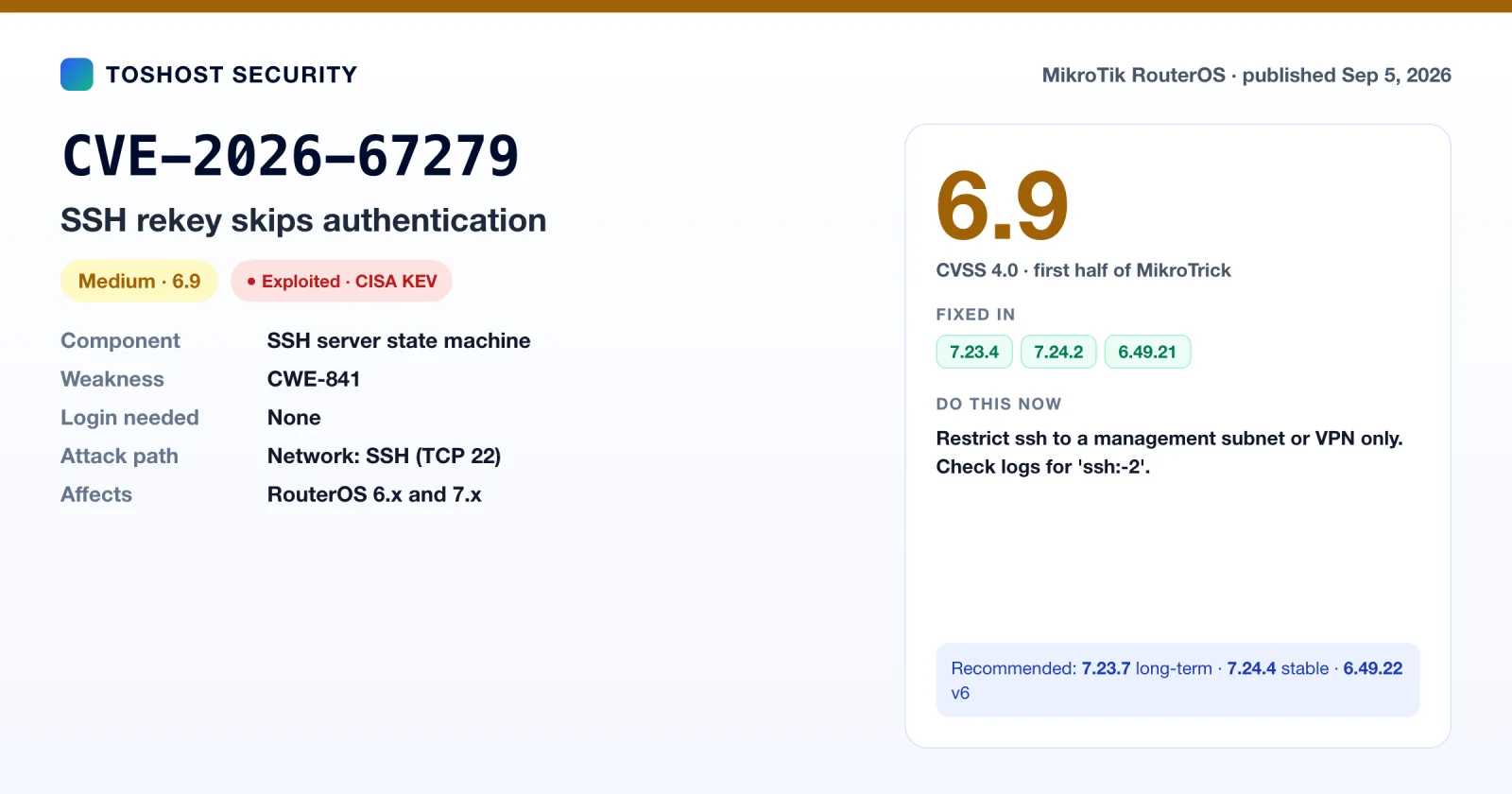Viewport: 1512px width, 794px height.
Task: Click the 'DO THIS NOW' section label
Action: [999, 405]
